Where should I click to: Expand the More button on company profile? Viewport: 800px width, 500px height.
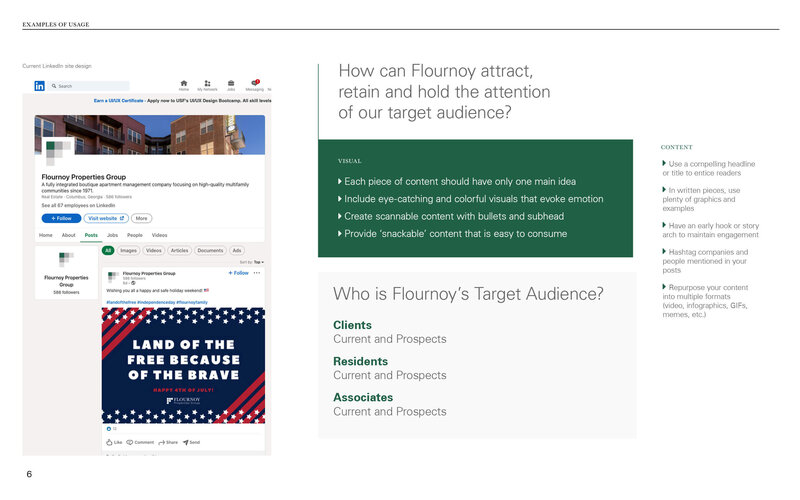click(x=142, y=218)
